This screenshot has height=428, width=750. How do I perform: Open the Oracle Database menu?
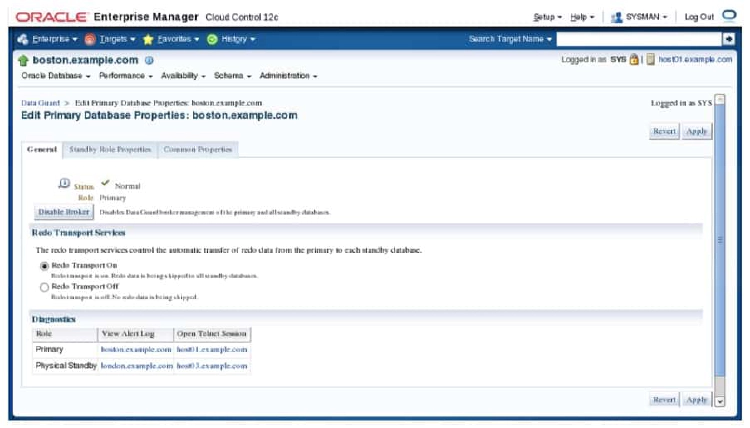(x=55, y=76)
